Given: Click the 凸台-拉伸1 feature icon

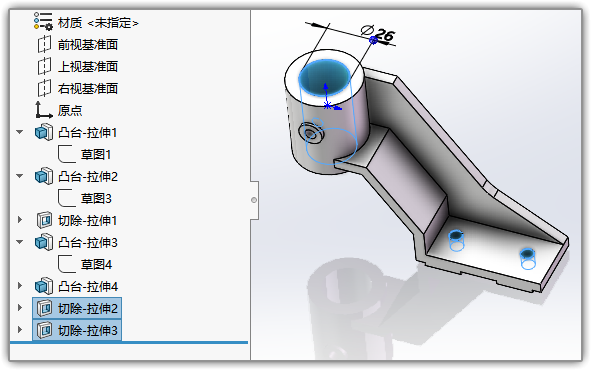Looking at the screenshot, I should 44,132.
